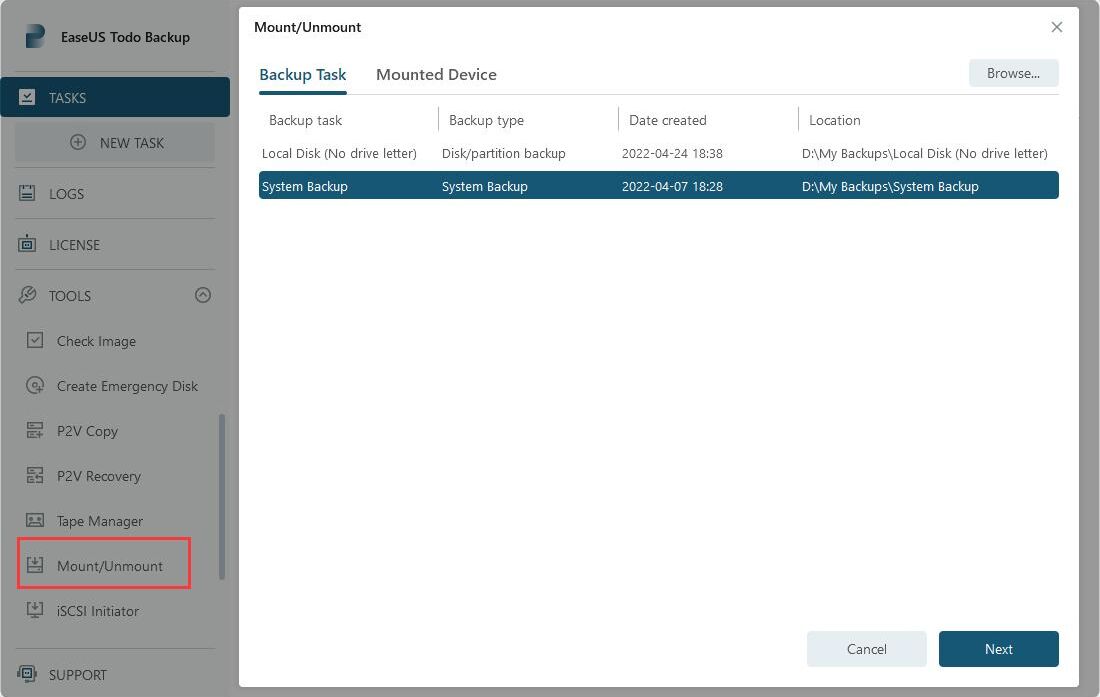Open Tape Manager tool label

pyautogui.click(x=100, y=521)
